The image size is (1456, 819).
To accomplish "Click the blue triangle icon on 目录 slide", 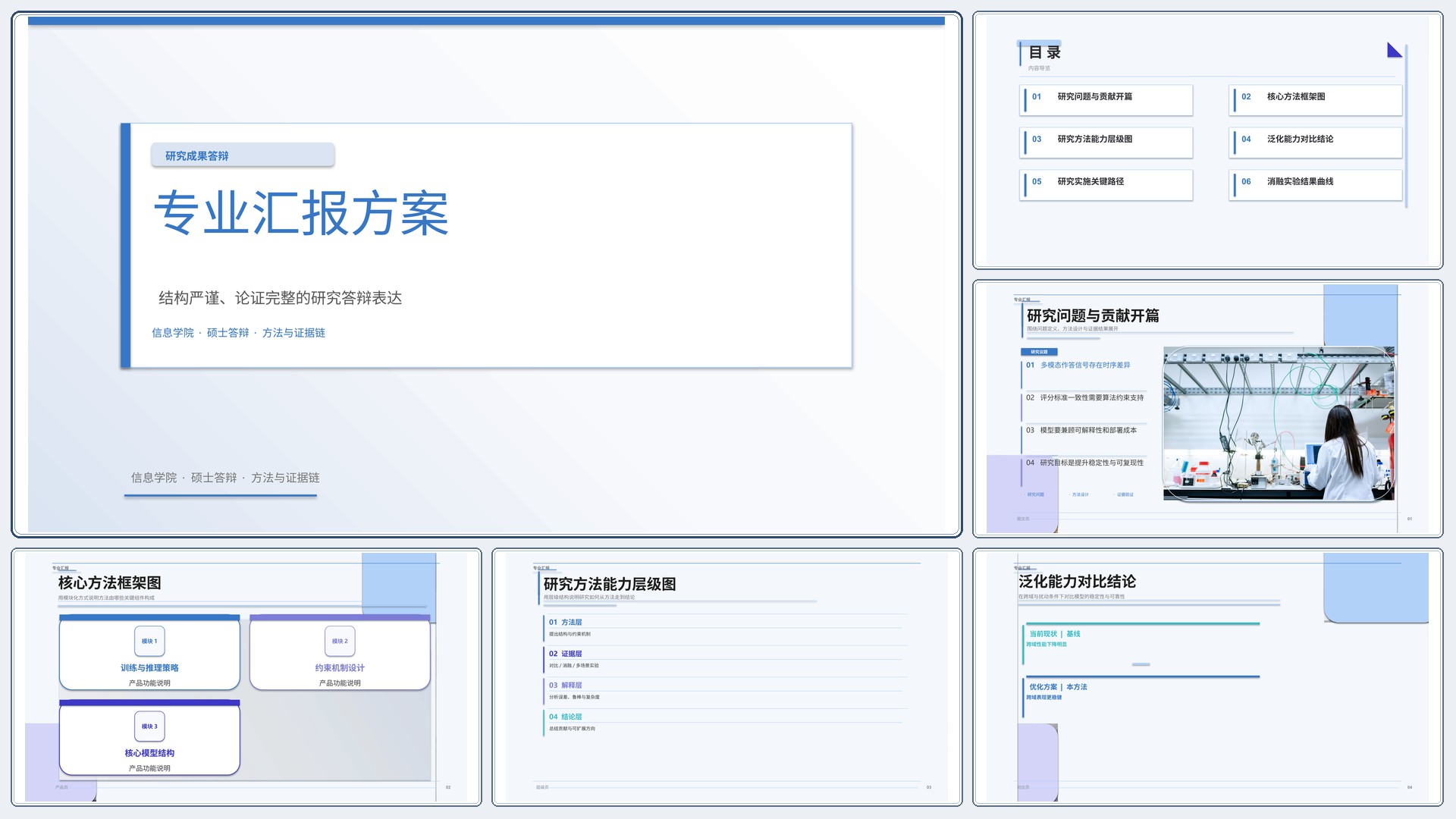I will click(1394, 51).
